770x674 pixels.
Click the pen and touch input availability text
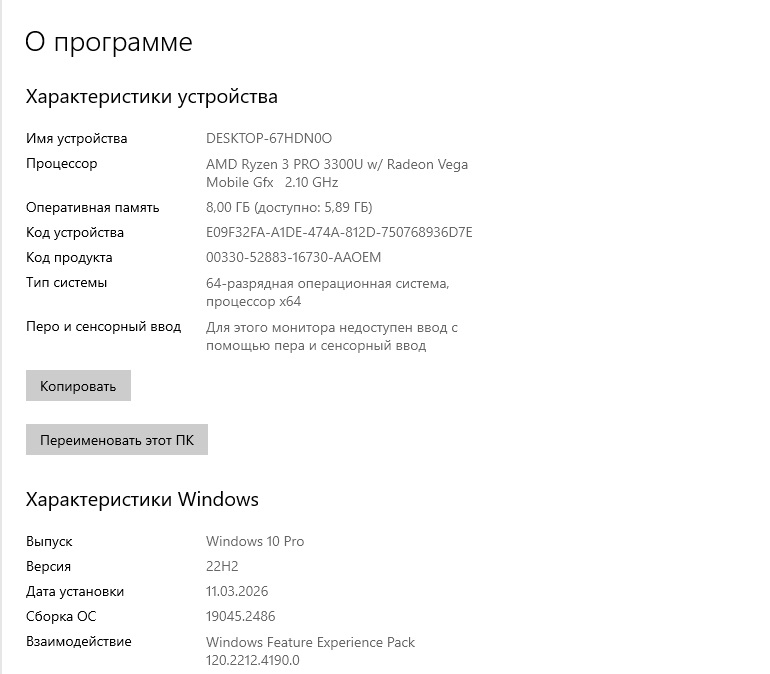click(331, 336)
